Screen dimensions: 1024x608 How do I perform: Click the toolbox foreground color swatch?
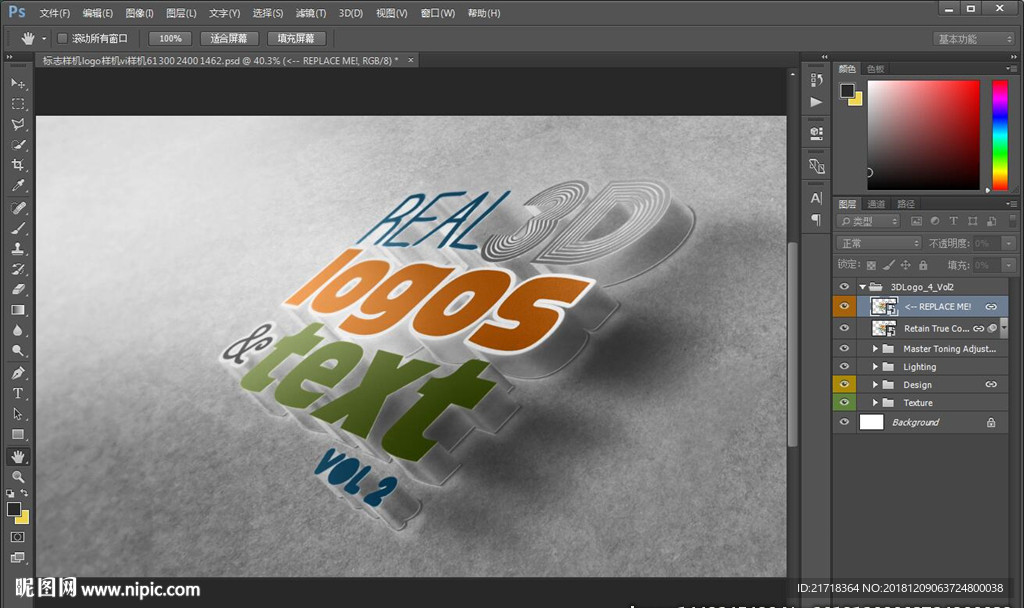[13, 509]
